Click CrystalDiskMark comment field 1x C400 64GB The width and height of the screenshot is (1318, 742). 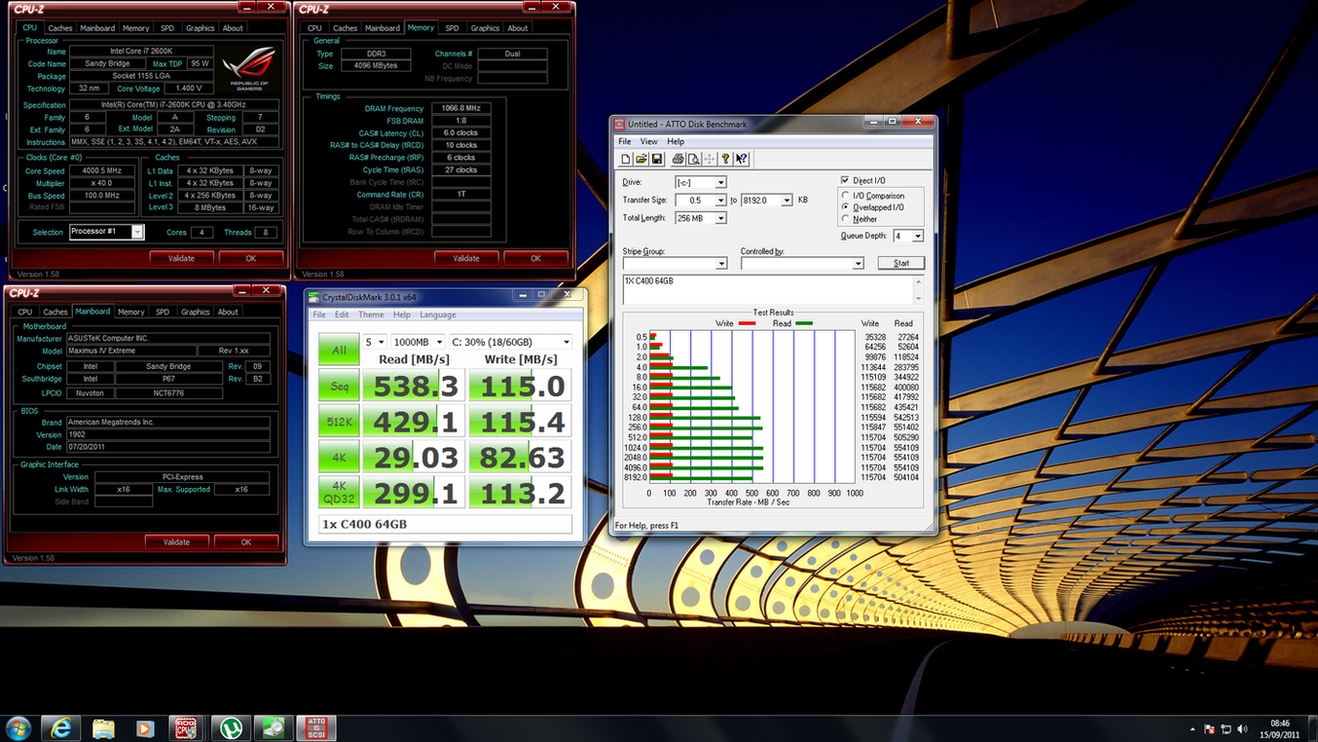[445, 524]
